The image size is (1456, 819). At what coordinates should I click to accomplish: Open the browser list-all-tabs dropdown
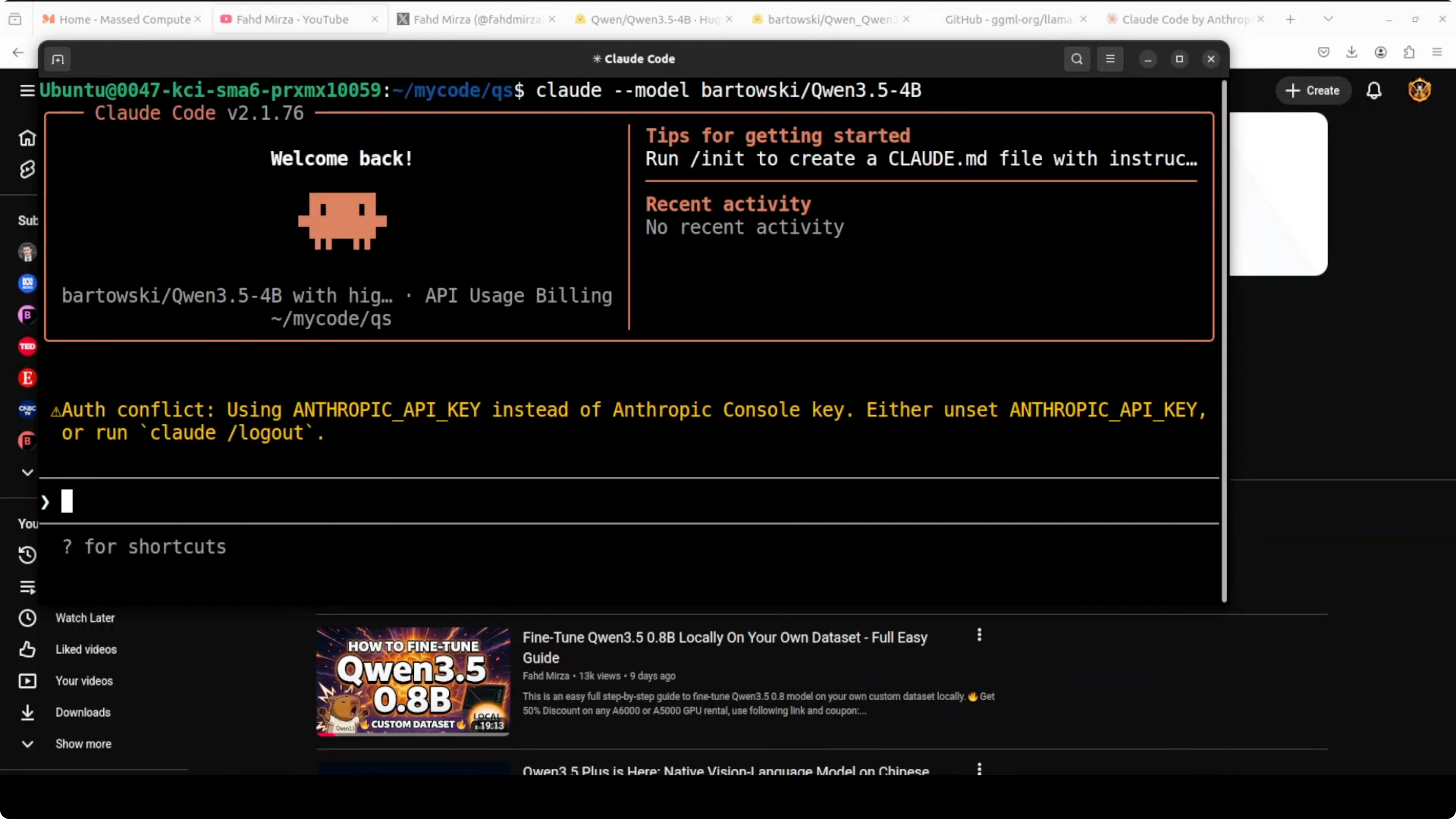(1328, 19)
